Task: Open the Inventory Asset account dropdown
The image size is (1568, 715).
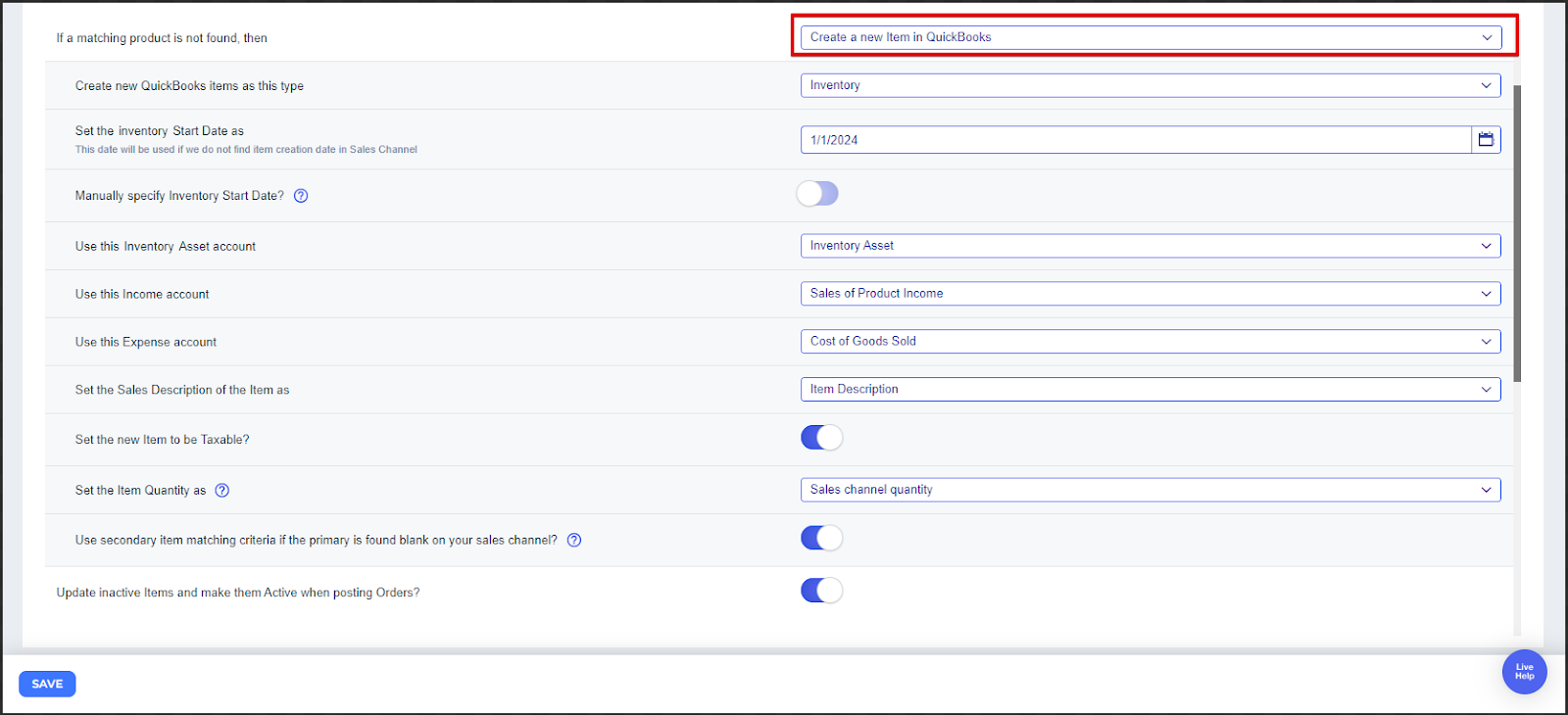Action: 1151,246
